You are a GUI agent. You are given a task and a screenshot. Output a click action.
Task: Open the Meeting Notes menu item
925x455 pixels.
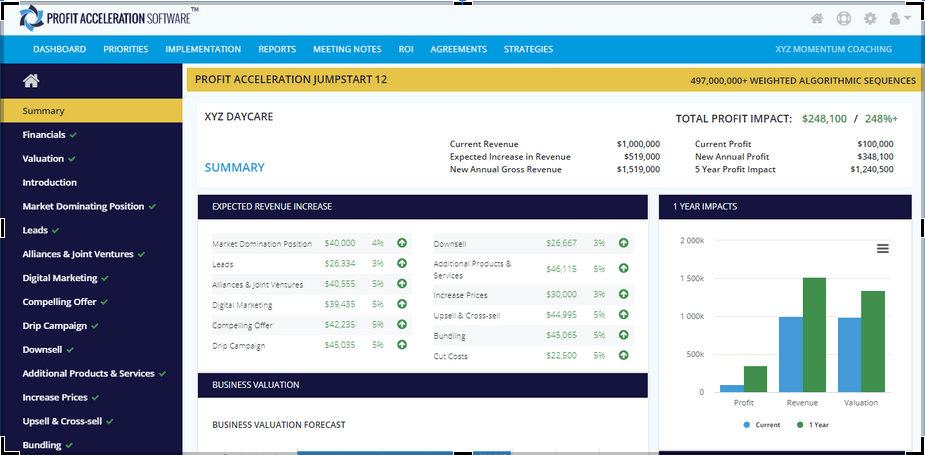(347, 50)
